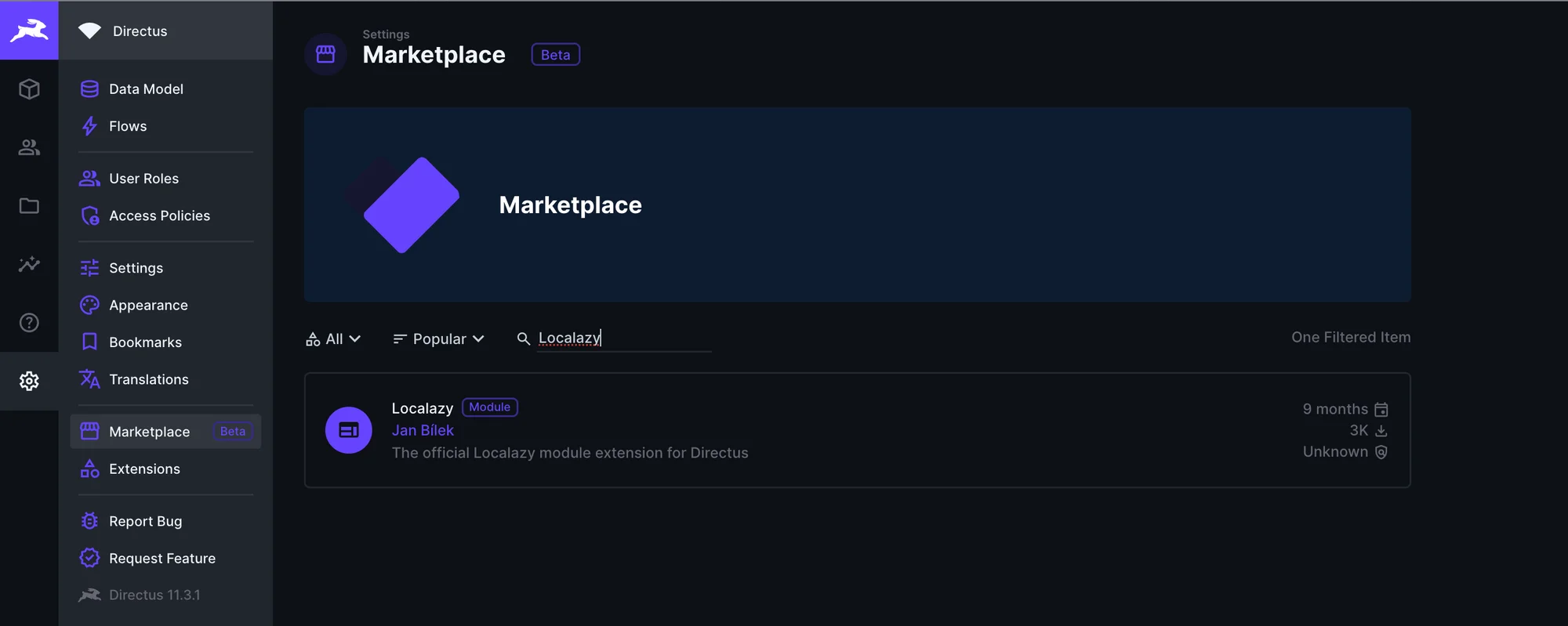Open the Popular sort dropdown
The width and height of the screenshot is (1568, 626).
click(439, 339)
